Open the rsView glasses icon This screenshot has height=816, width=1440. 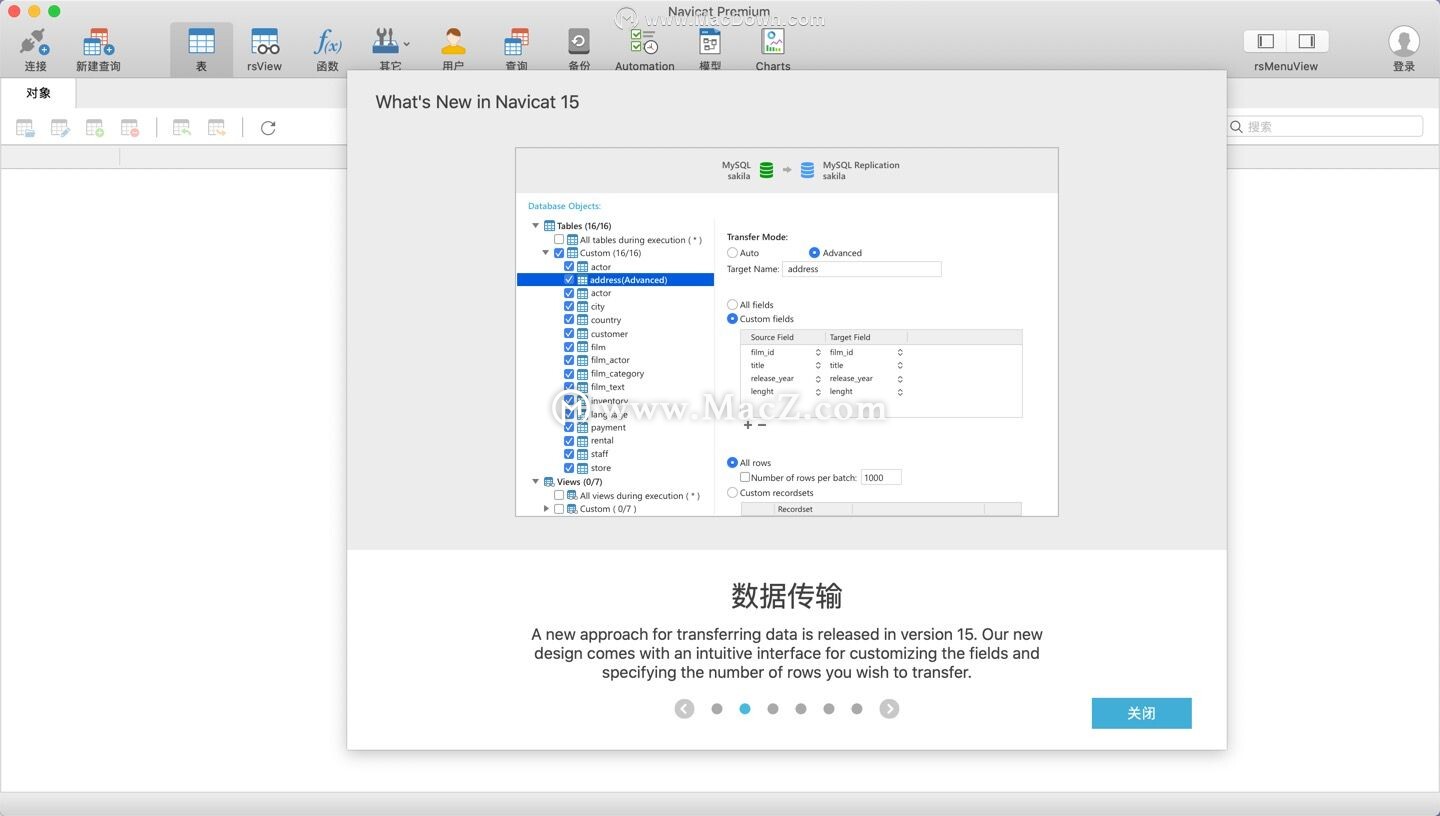[265, 42]
